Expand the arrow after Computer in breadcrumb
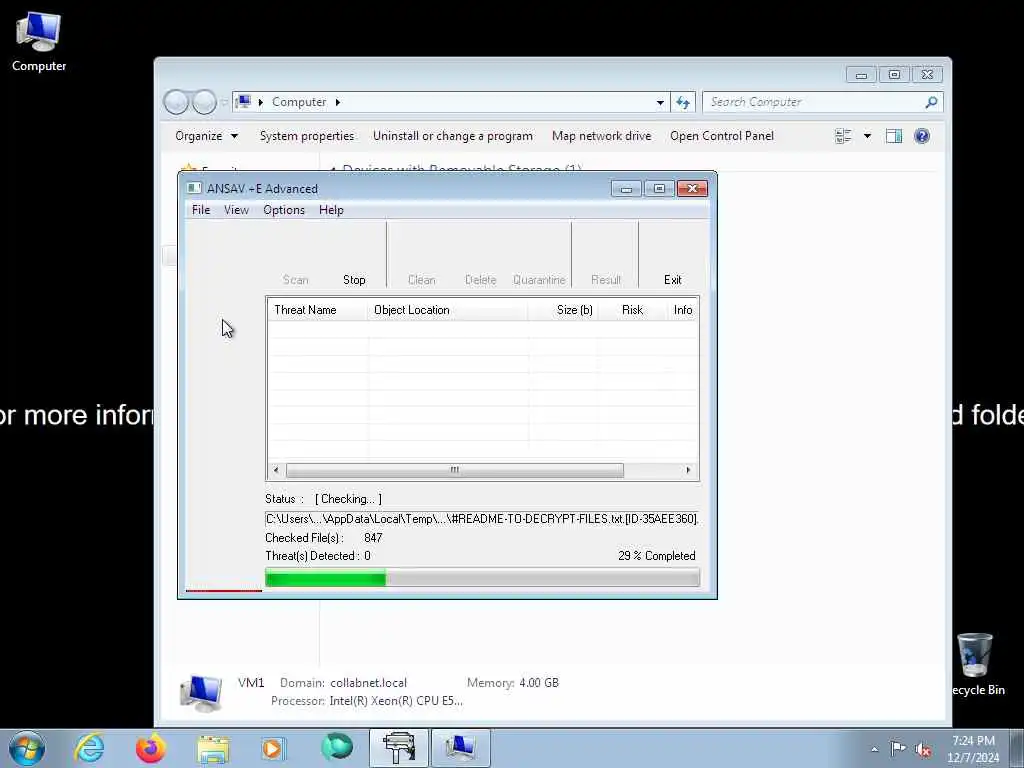This screenshot has height=768, width=1024. click(338, 102)
